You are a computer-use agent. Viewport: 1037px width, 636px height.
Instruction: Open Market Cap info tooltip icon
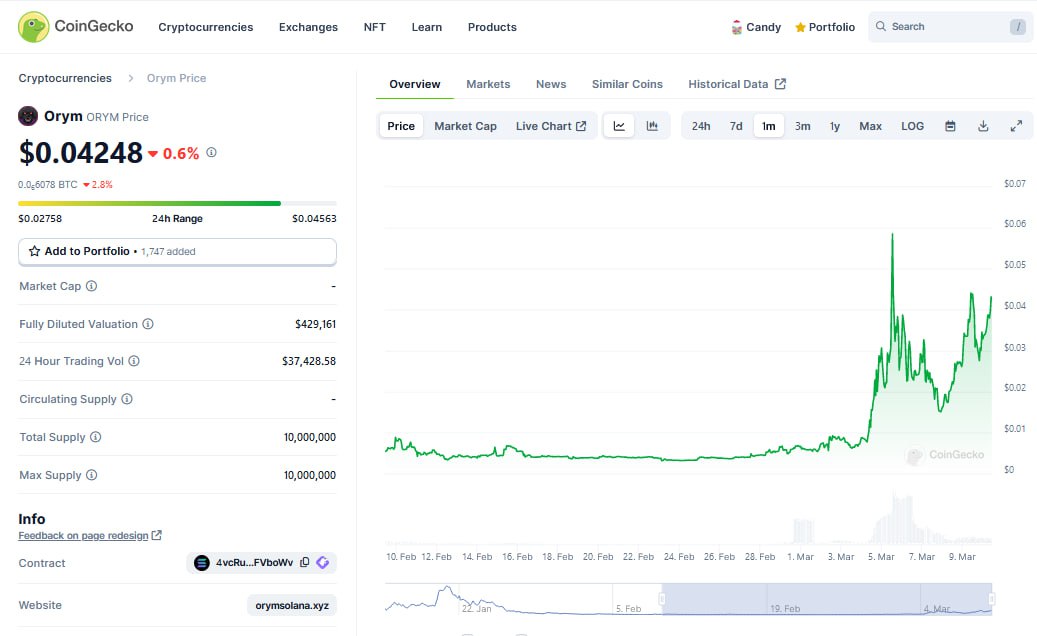click(91, 286)
